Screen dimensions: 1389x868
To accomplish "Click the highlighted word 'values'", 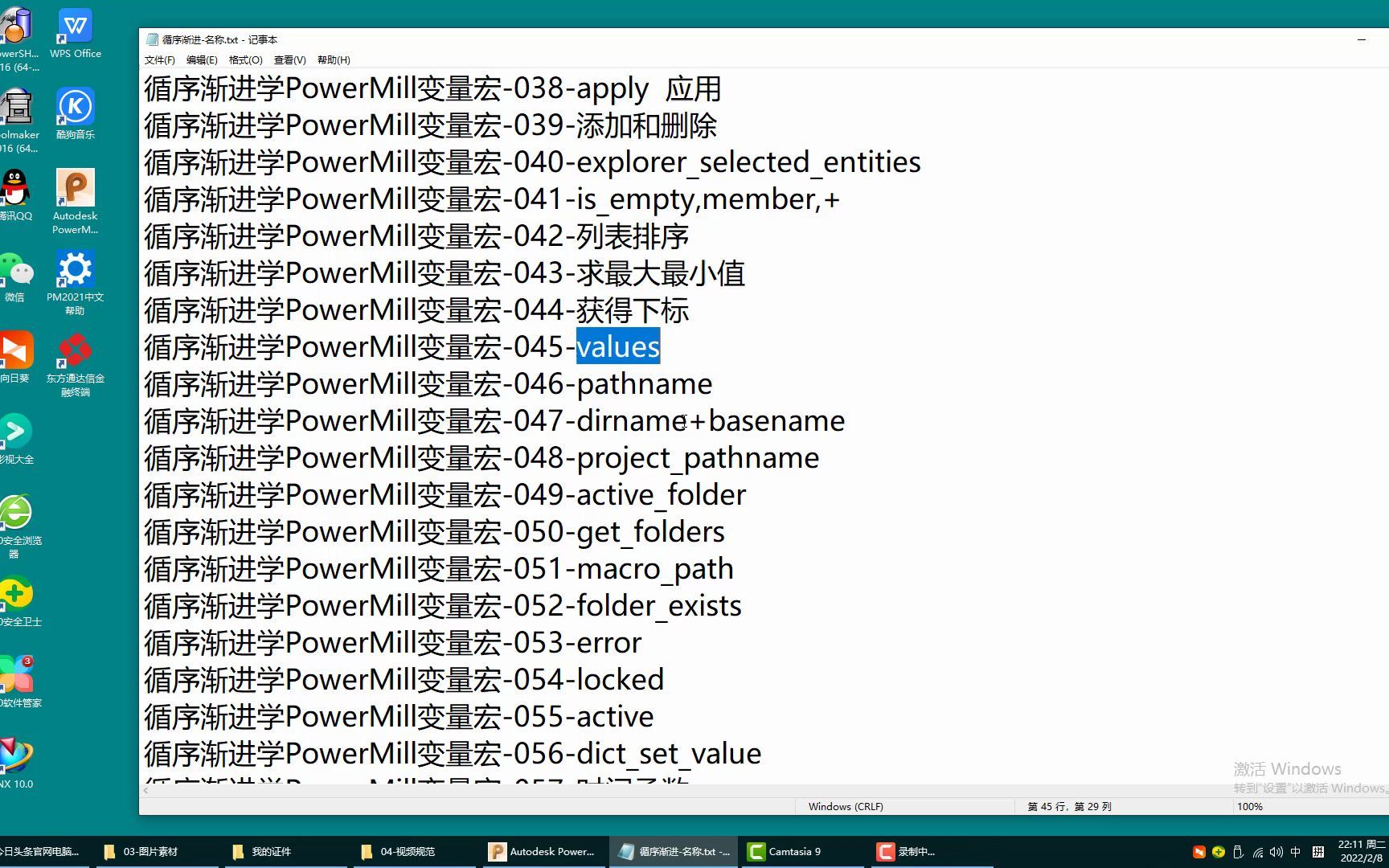I will coord(618,347).
